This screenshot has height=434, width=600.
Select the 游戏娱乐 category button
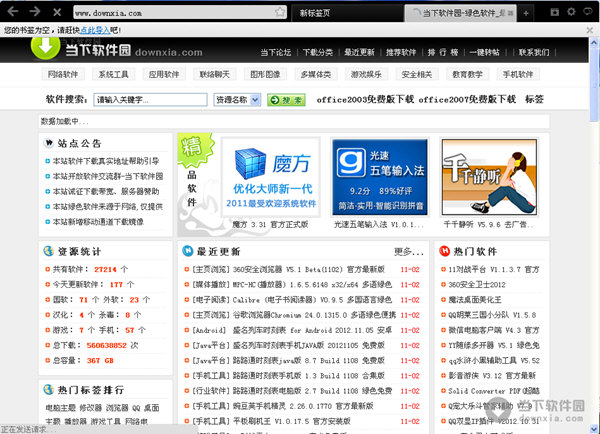[366, 74]
